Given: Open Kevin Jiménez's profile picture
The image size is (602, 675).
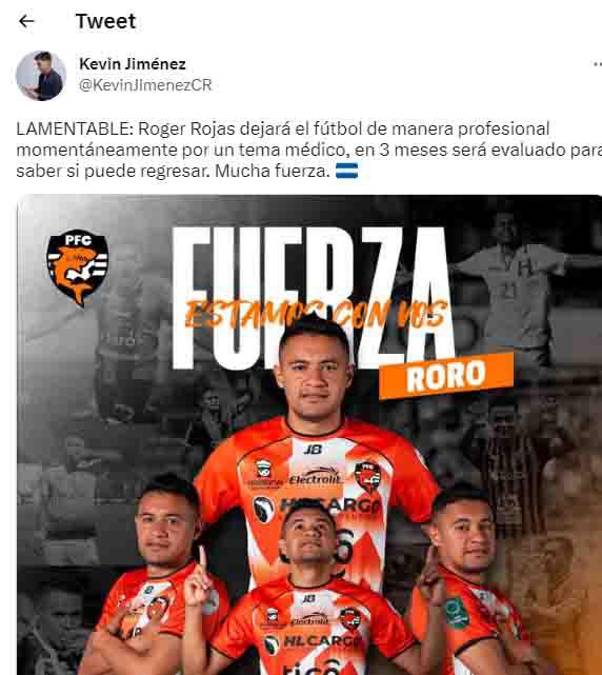Looking at the screenshot, I should pos(41,75).
